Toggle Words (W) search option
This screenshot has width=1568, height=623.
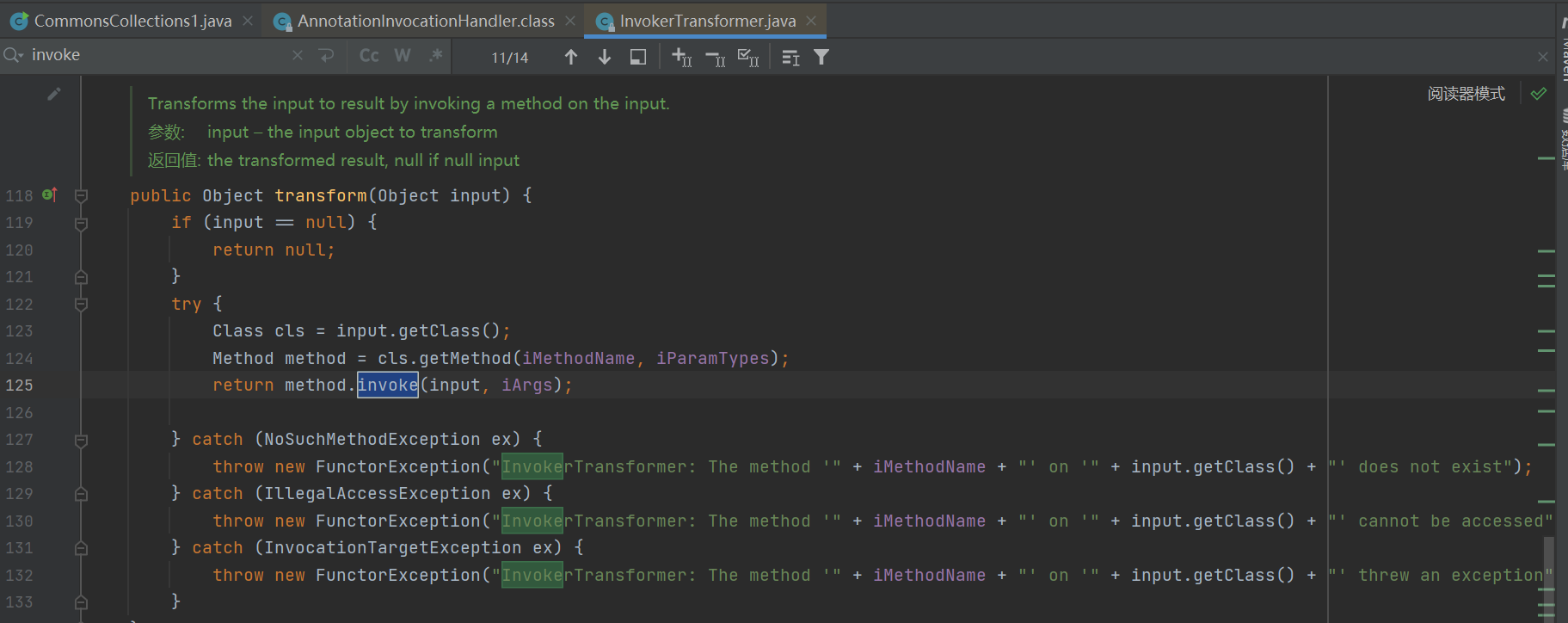[x=403, y=55]
